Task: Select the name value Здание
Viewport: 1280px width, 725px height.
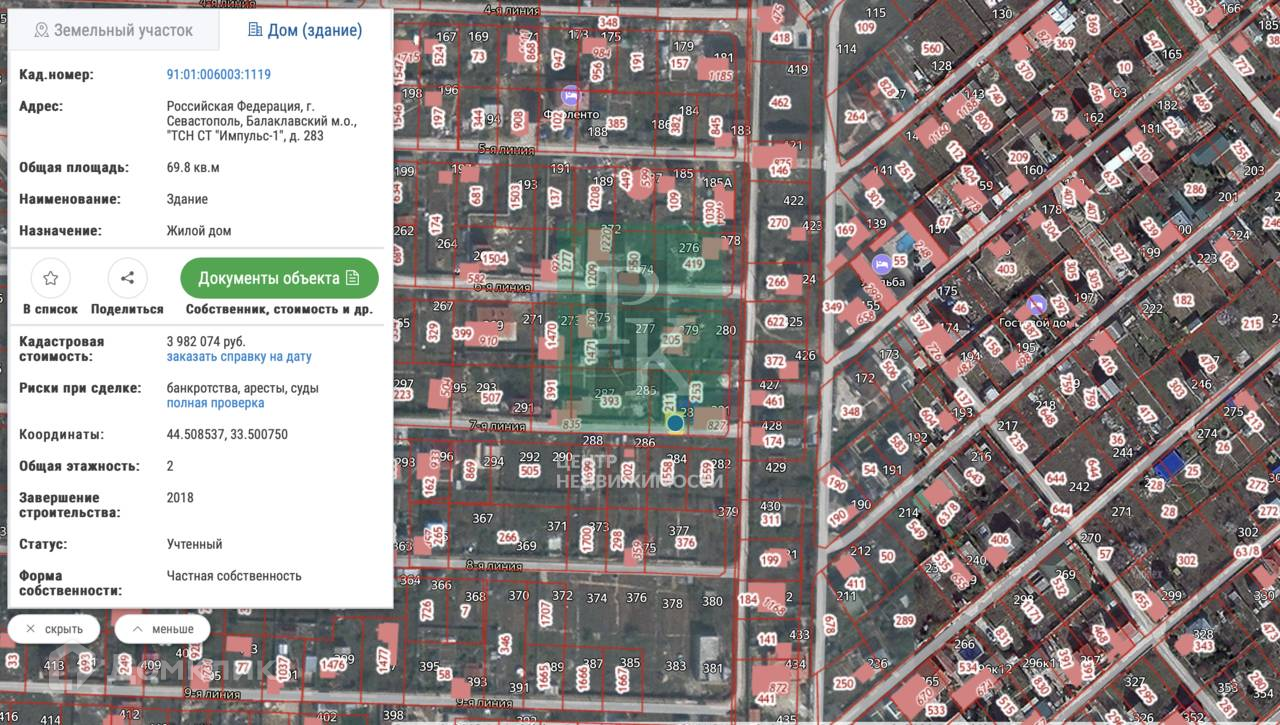Action: click(x=187, y=199)
